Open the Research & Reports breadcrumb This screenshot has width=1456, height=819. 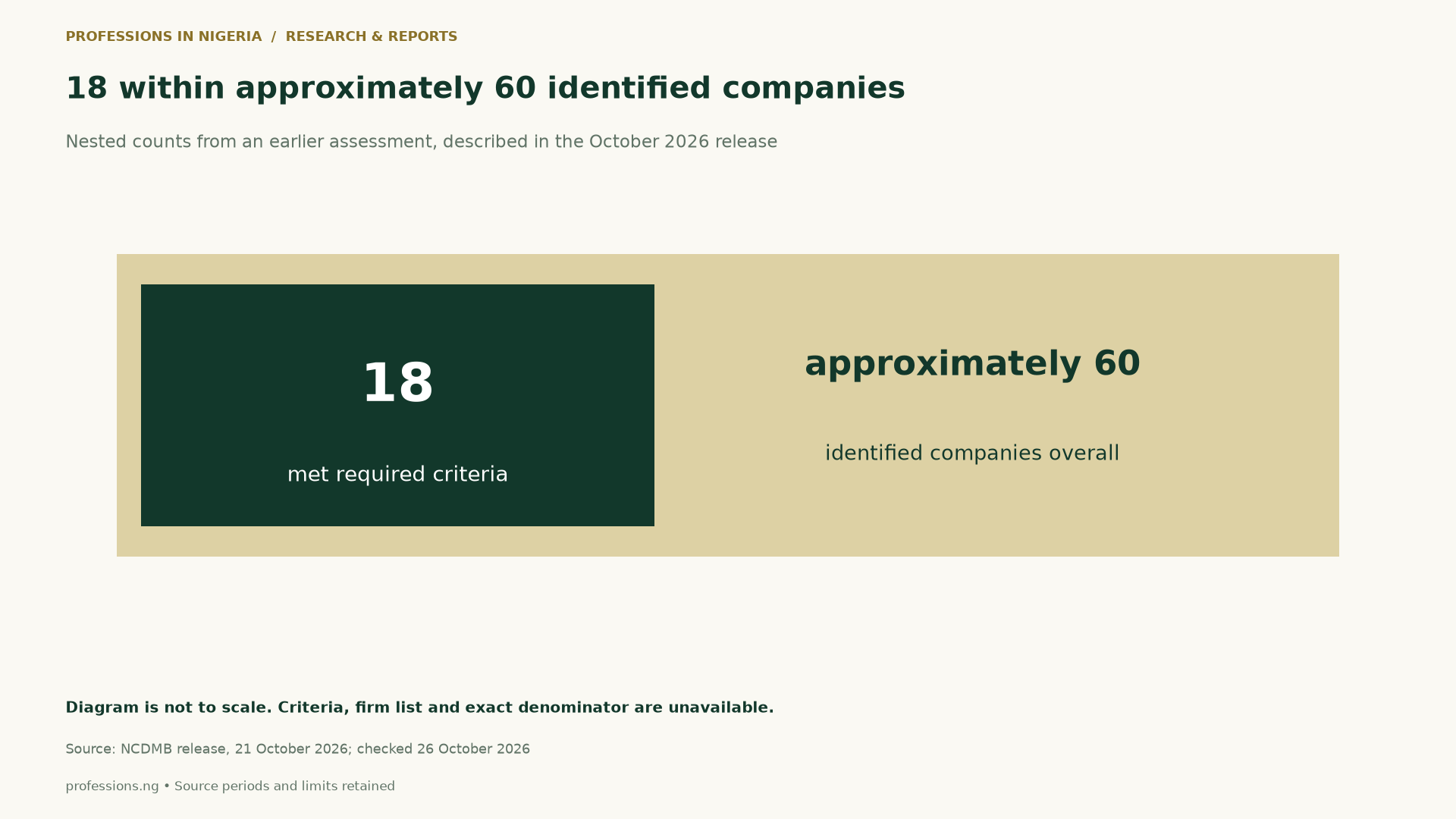click(372, 36)
